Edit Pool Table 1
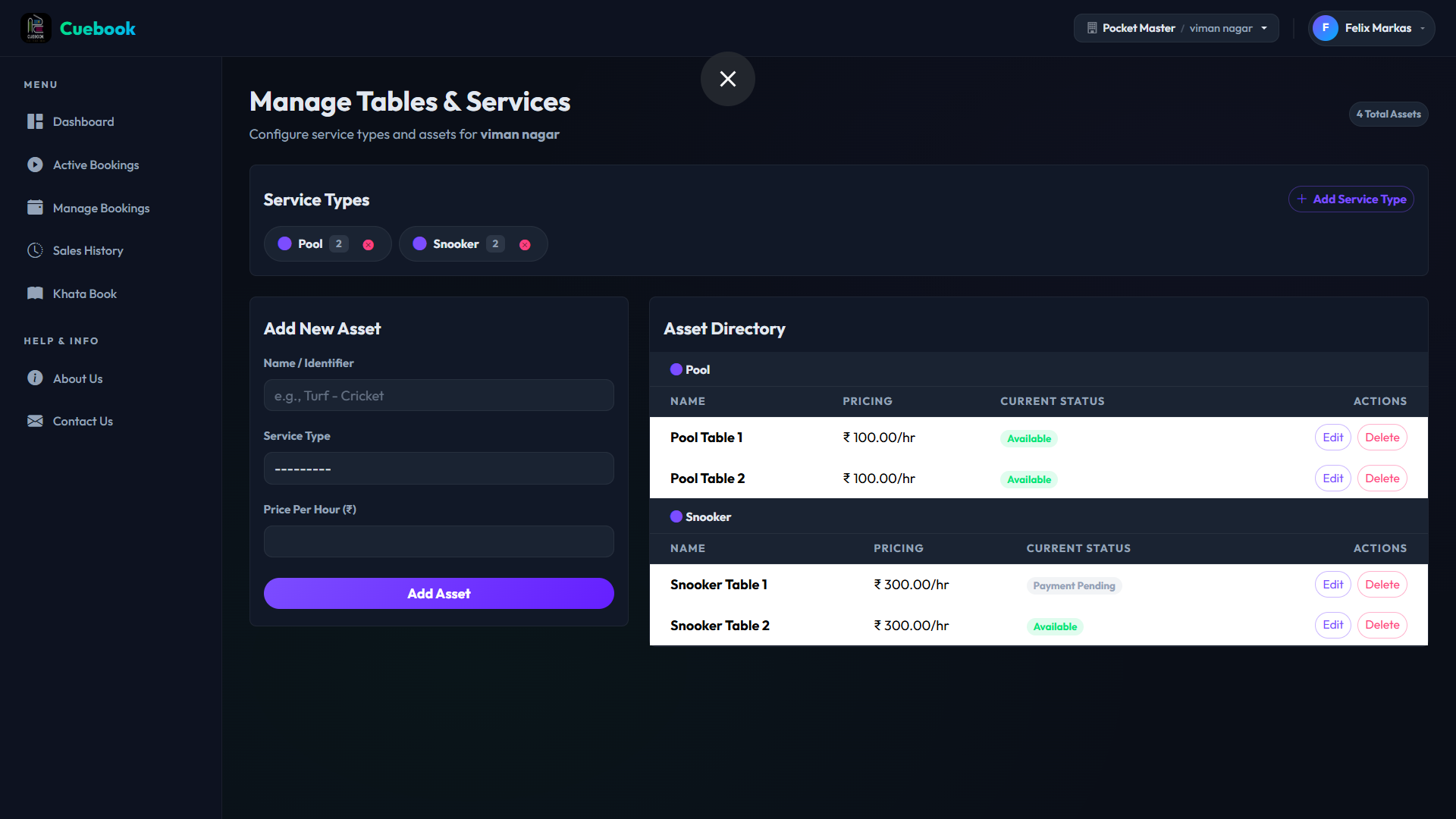Image resolution: width=1456 pixels, height=819 pixels. click(x=1332, y=438)
